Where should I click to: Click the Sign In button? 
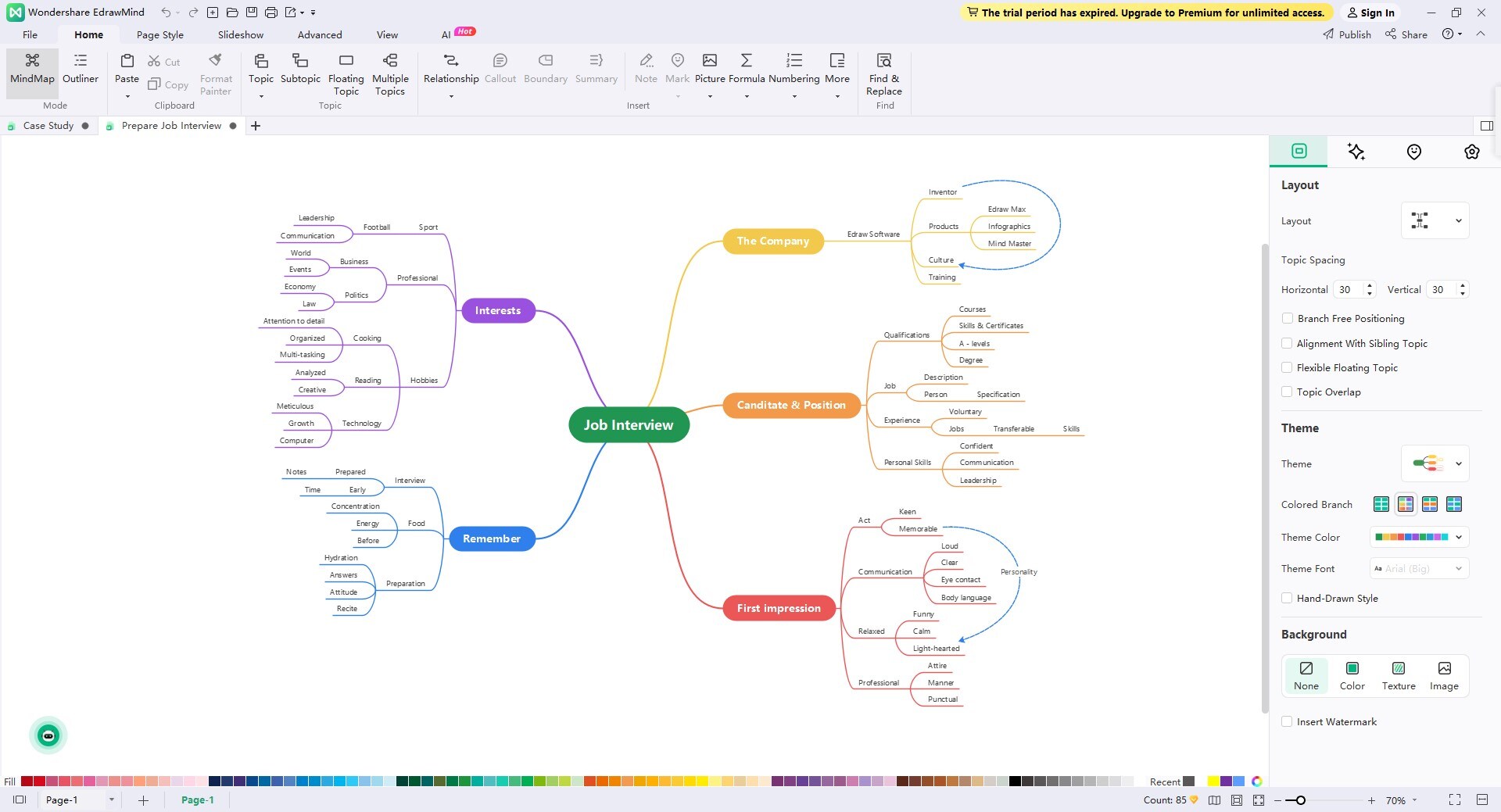[x=1370, y=13]
